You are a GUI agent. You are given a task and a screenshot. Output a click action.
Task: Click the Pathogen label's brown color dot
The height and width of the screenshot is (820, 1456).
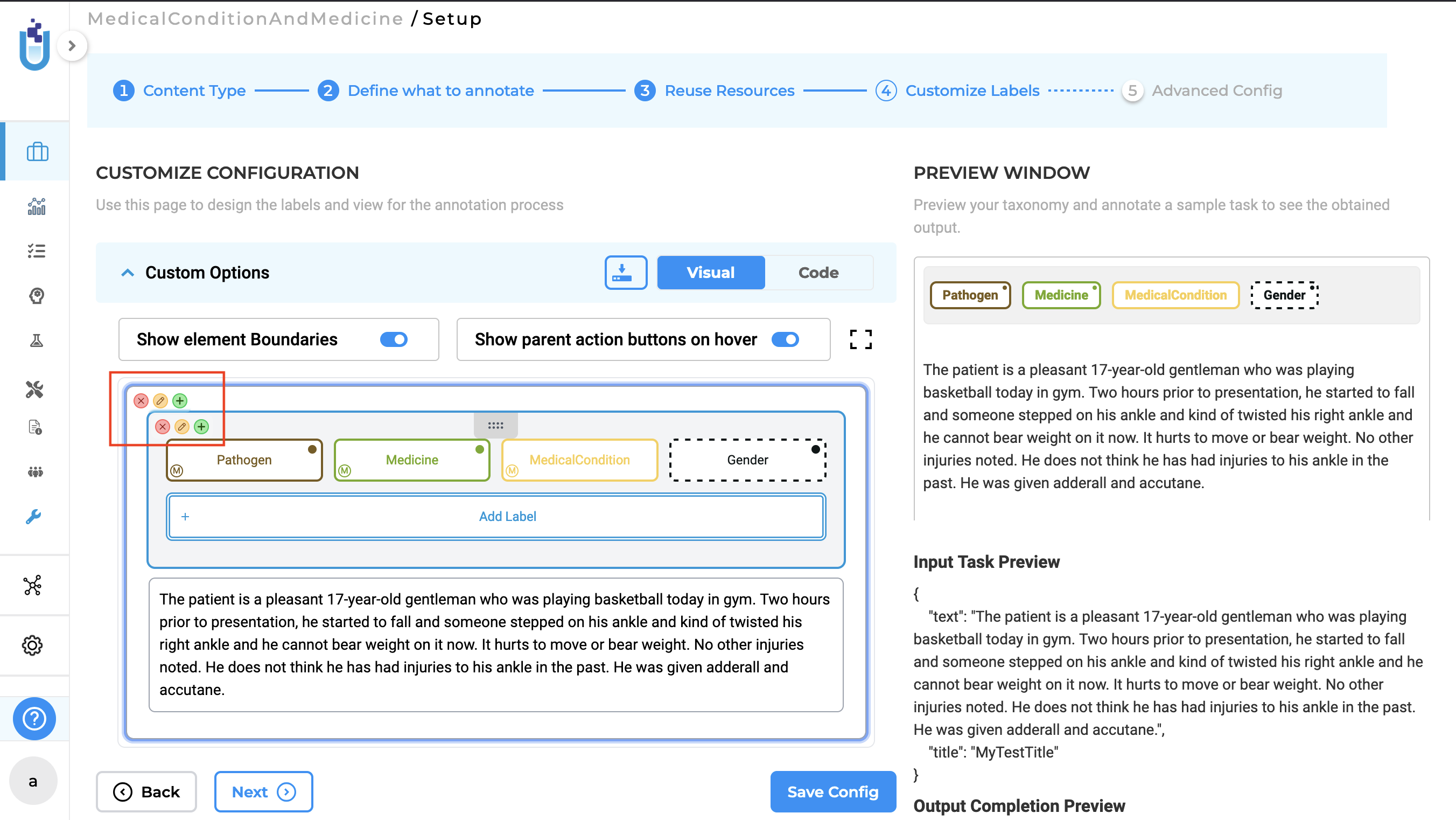click(312, 449)
